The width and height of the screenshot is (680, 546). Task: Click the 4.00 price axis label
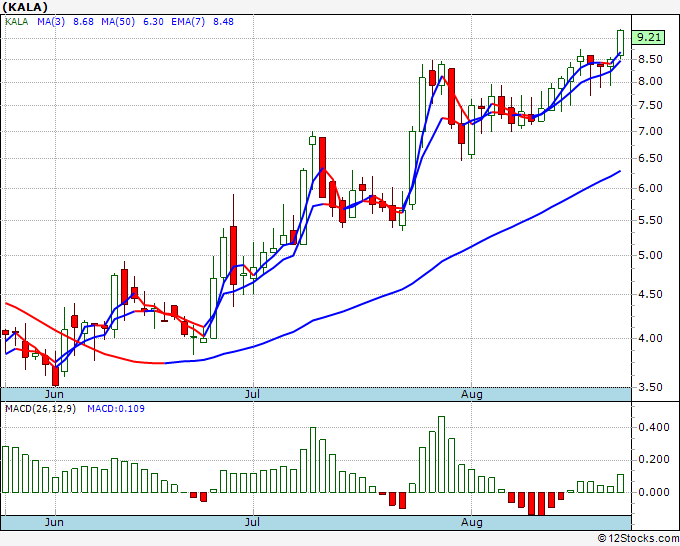[650, 338]
